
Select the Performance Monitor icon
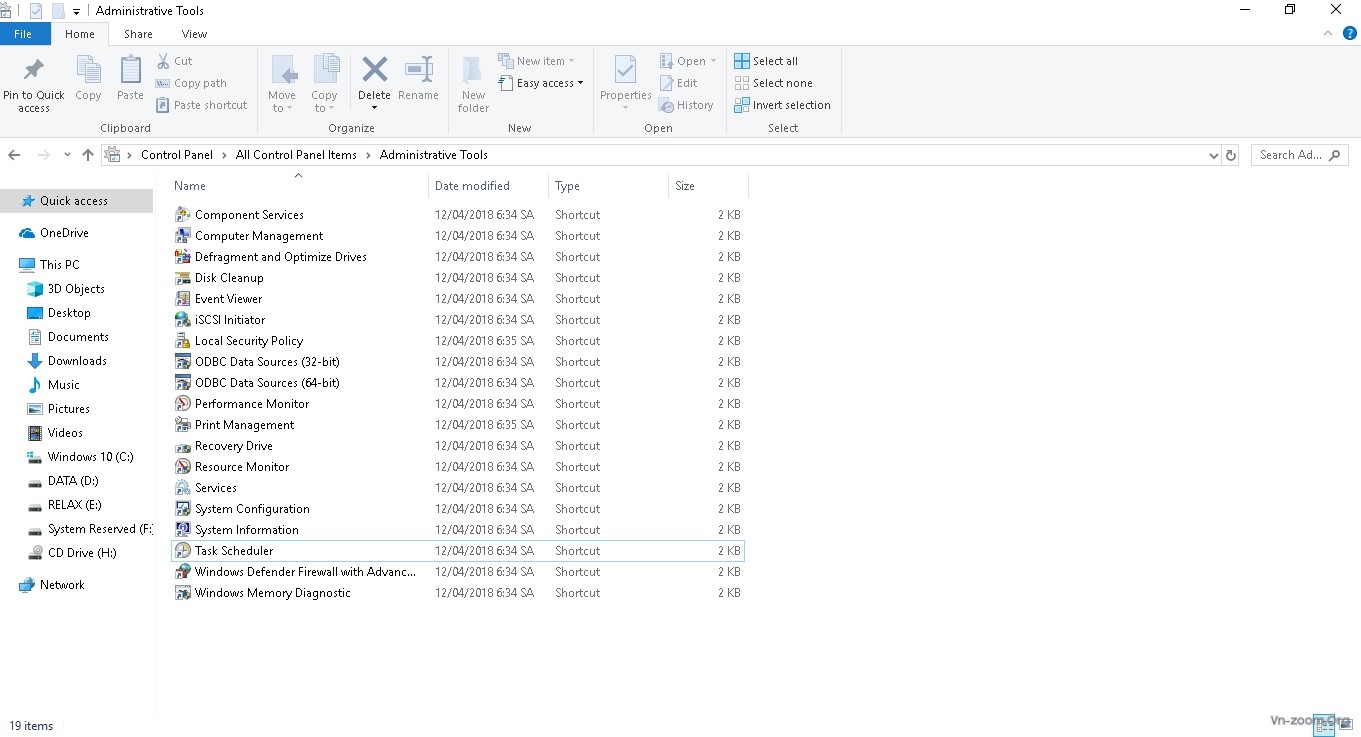click(x=182, y=404)
